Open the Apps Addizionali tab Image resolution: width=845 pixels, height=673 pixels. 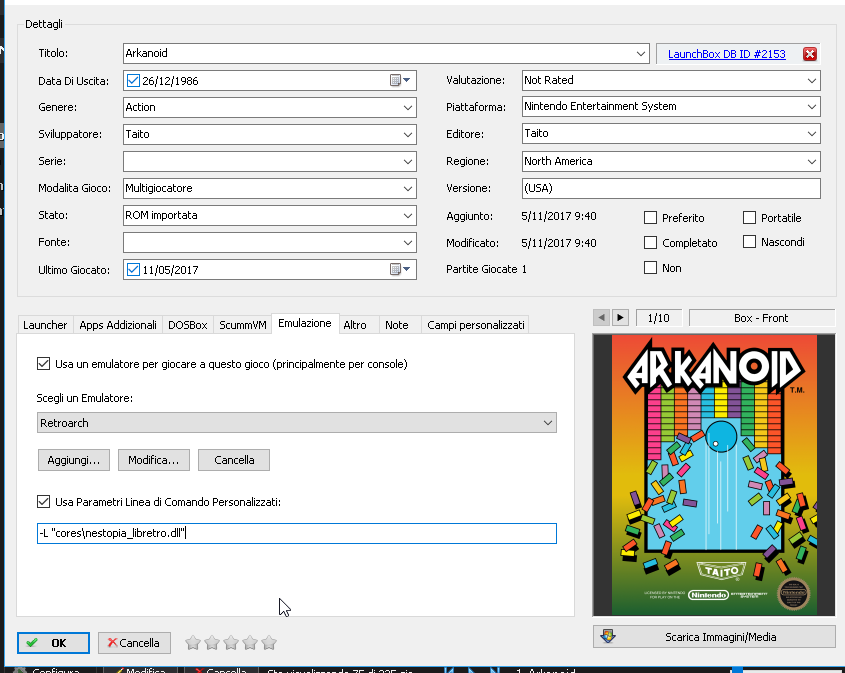coord(118,325)
